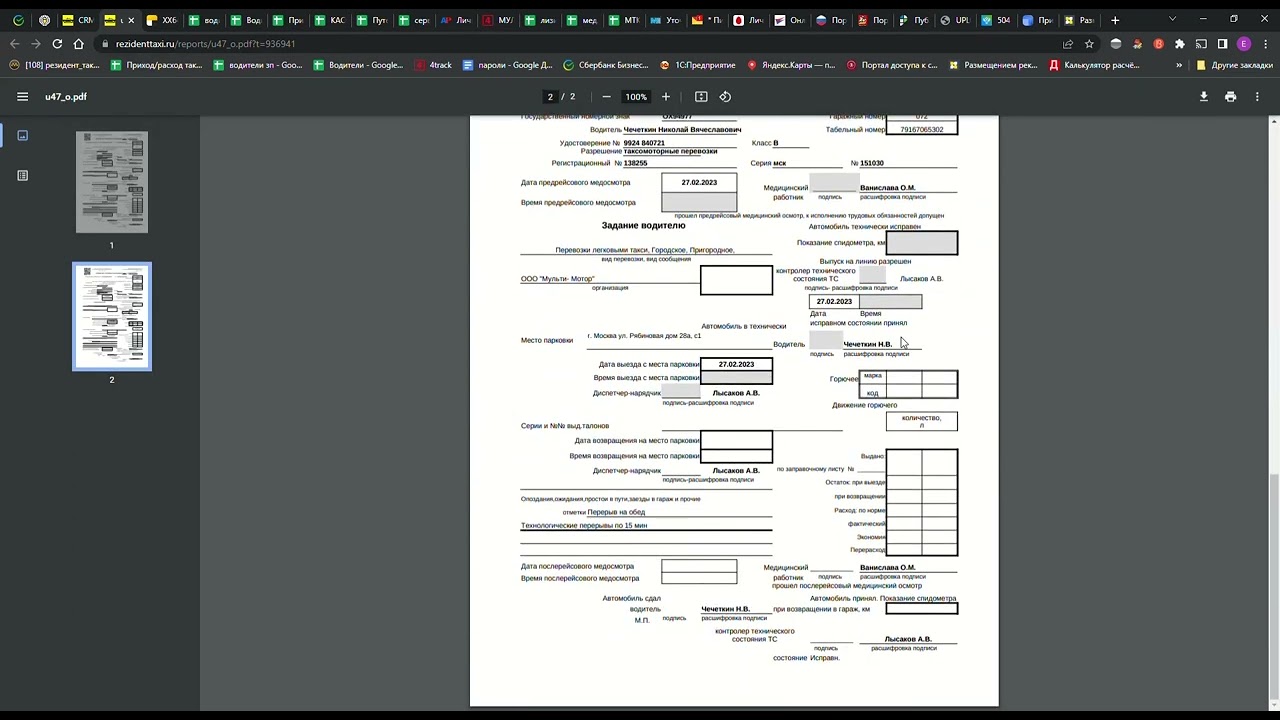Click departure date 27.02.2023 cell

tap(736, 364)
